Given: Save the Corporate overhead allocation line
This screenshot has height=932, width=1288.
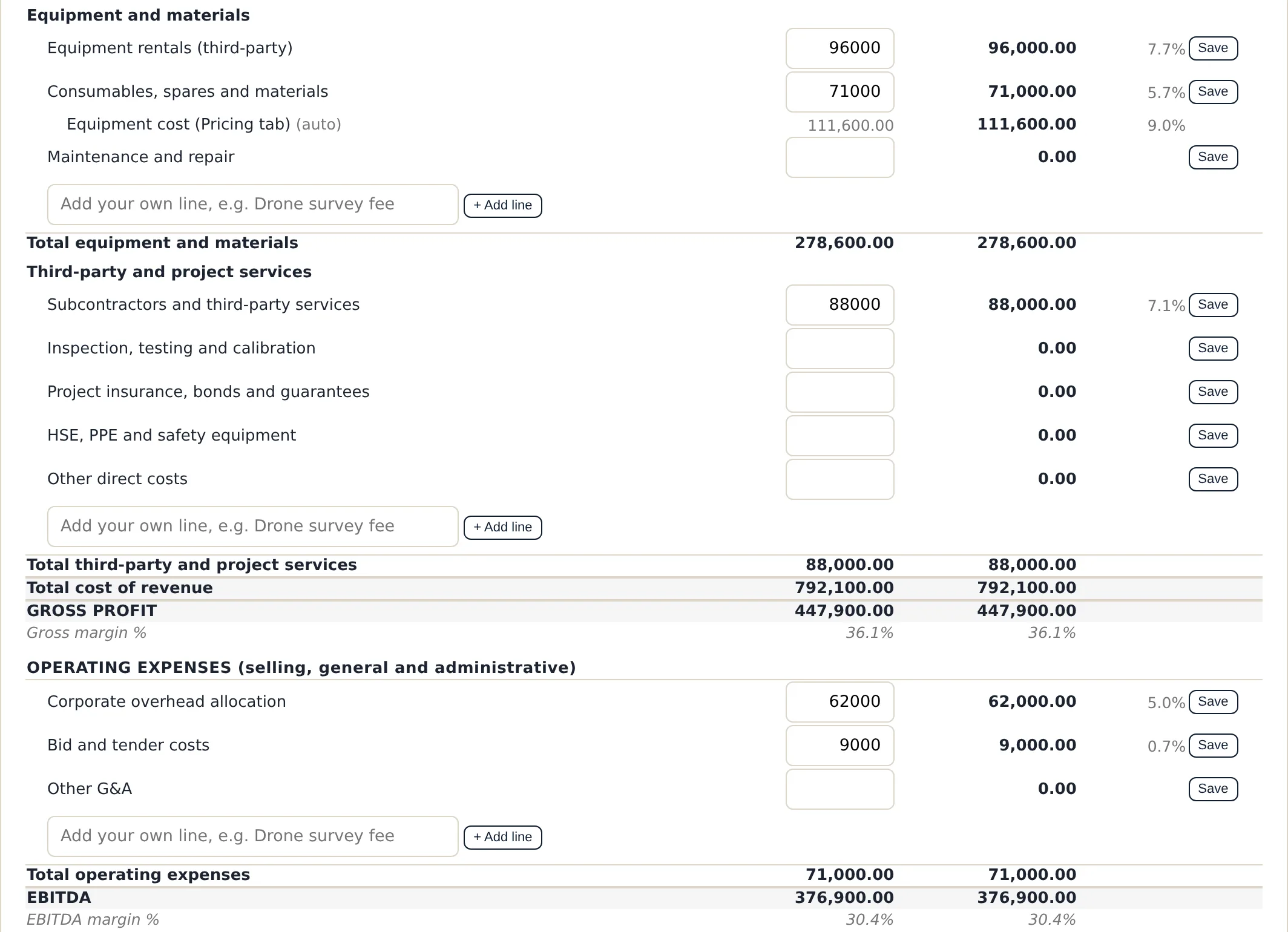Looking at the screenshot, I should pos(1213,702).
